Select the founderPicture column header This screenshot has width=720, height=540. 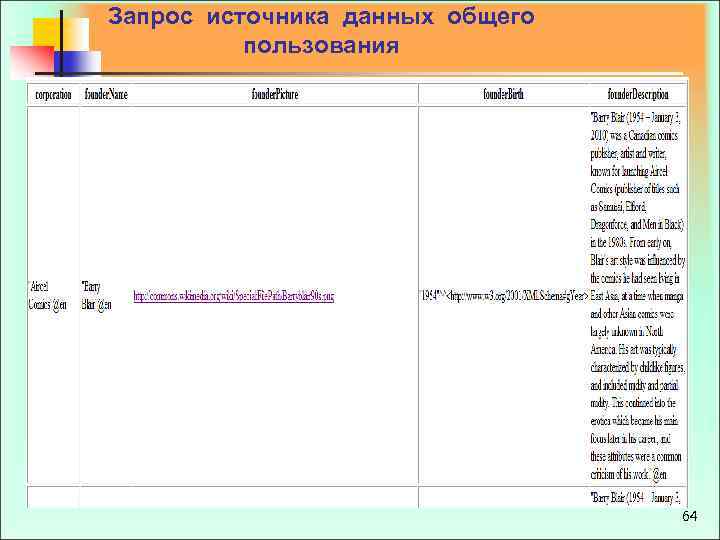point(275,95)
